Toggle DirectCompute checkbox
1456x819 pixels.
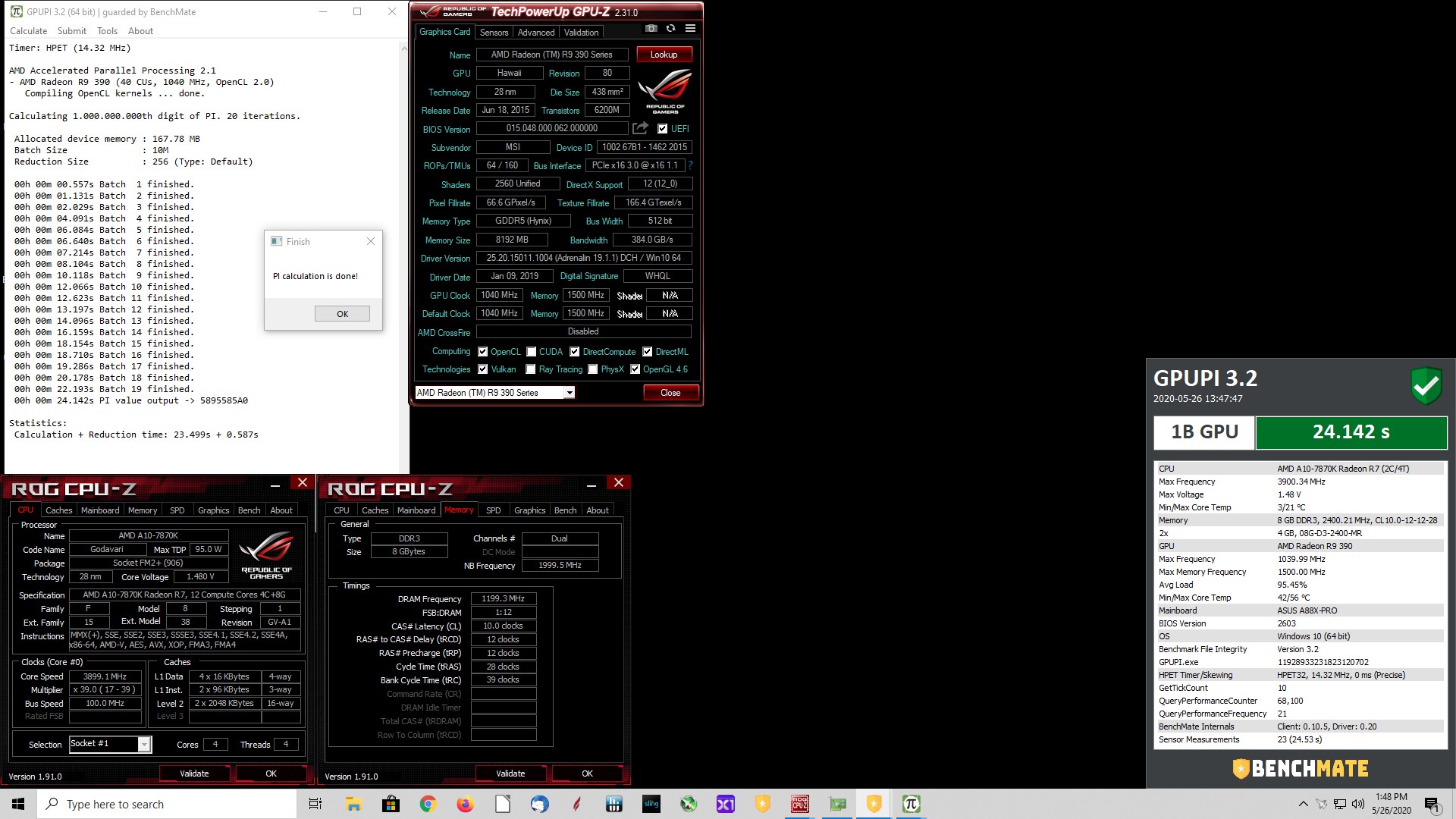coord(575,352)
